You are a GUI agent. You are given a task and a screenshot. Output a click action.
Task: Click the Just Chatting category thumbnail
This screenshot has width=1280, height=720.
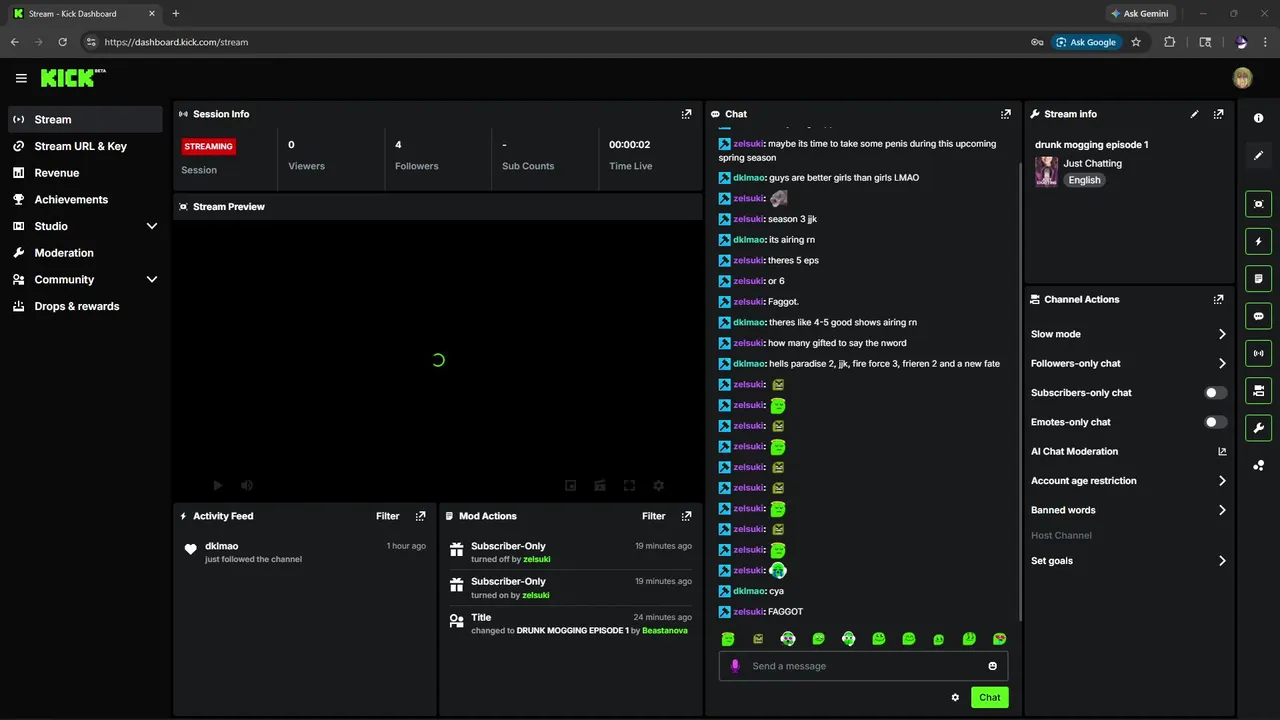tap(1046, 171)
